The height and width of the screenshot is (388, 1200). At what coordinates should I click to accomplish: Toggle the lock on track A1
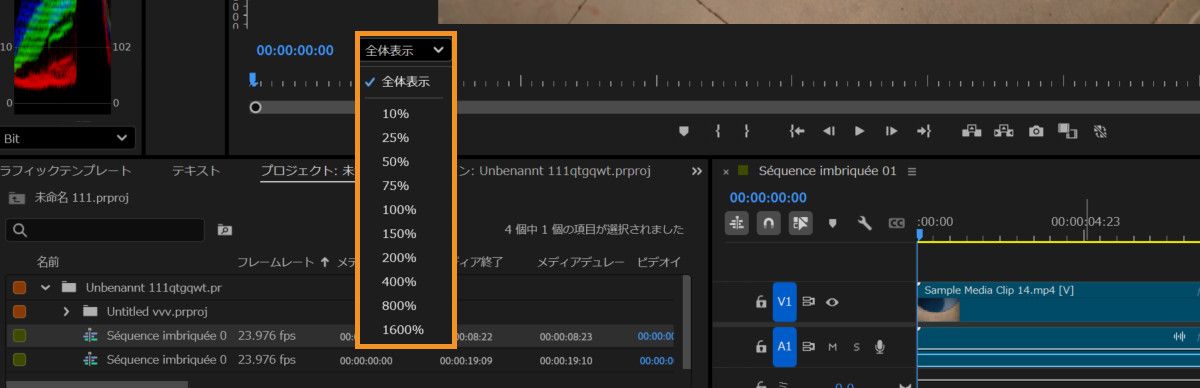coord(761,347)
